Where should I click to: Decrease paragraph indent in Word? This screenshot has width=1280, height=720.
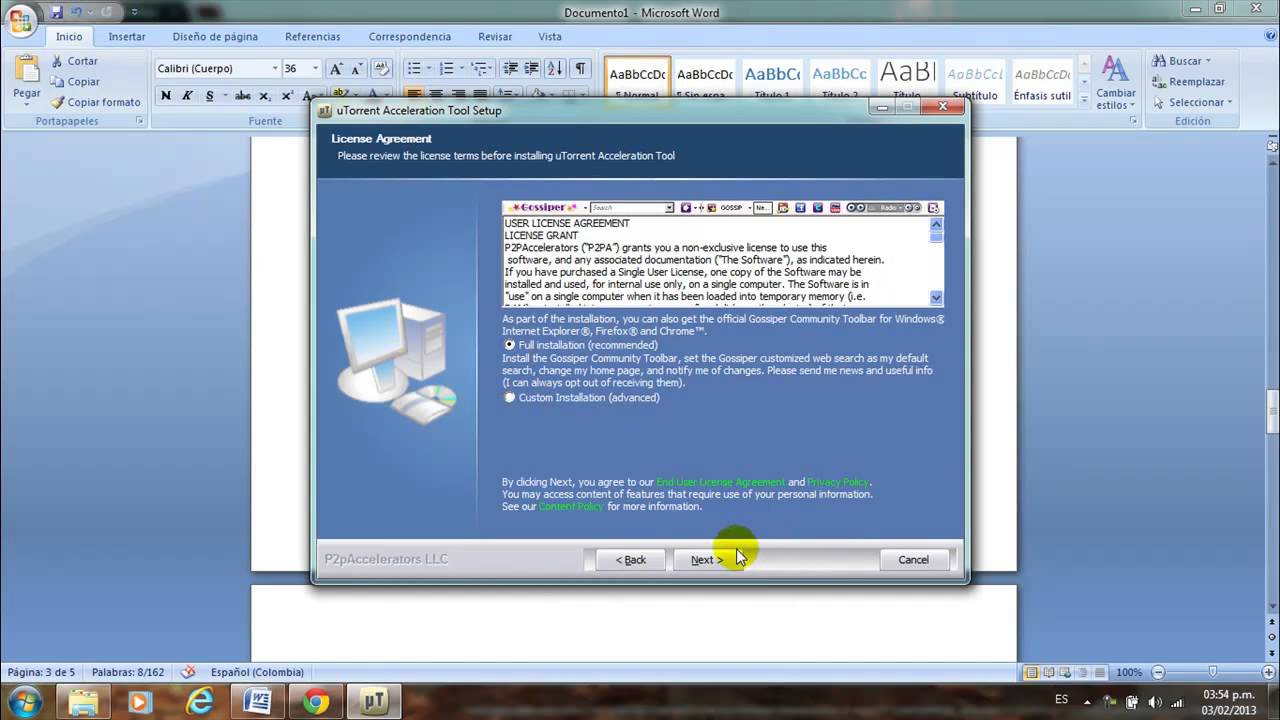tap(511, 69)
